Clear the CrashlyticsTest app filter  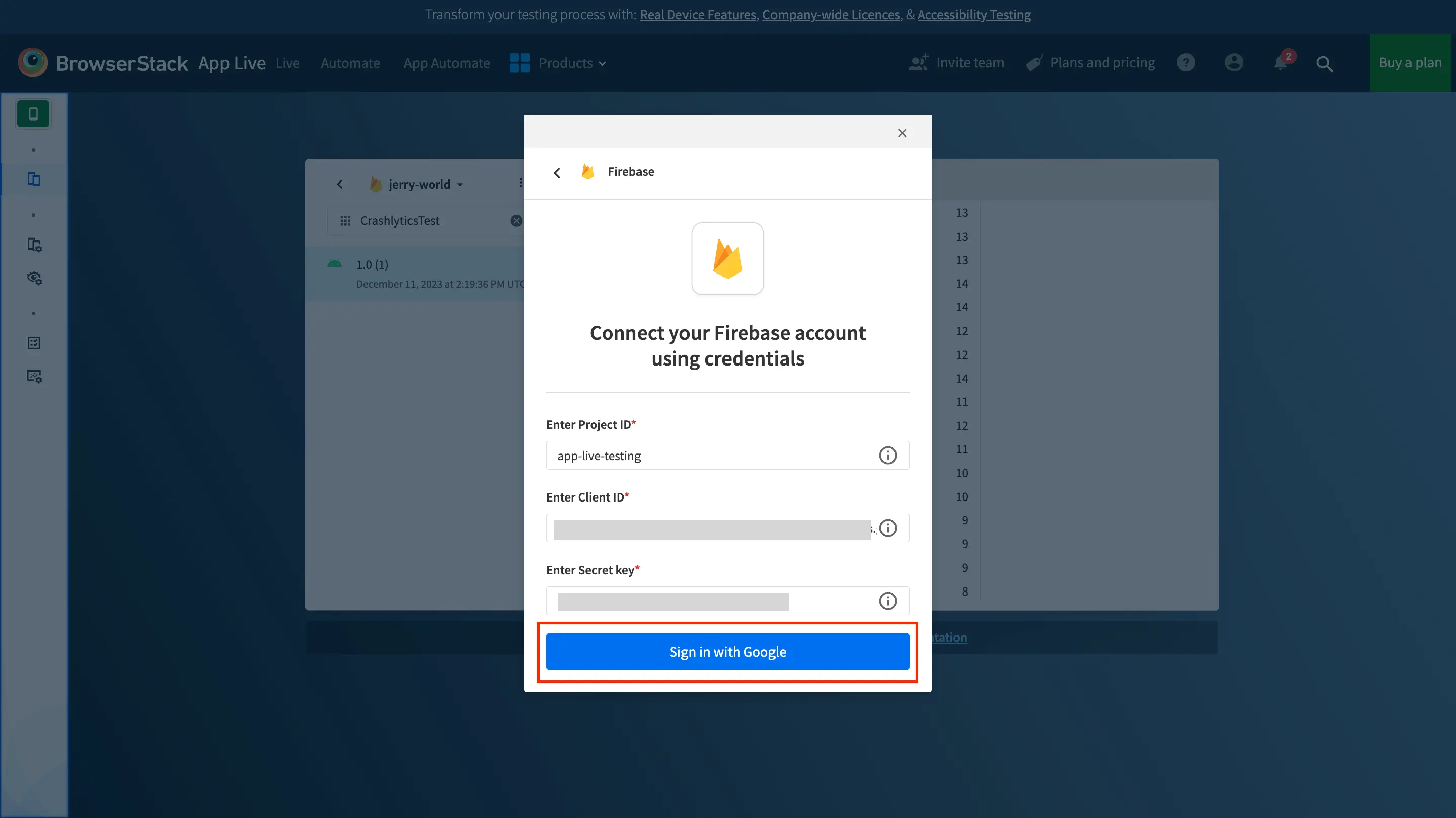click(x=516, y=220)
